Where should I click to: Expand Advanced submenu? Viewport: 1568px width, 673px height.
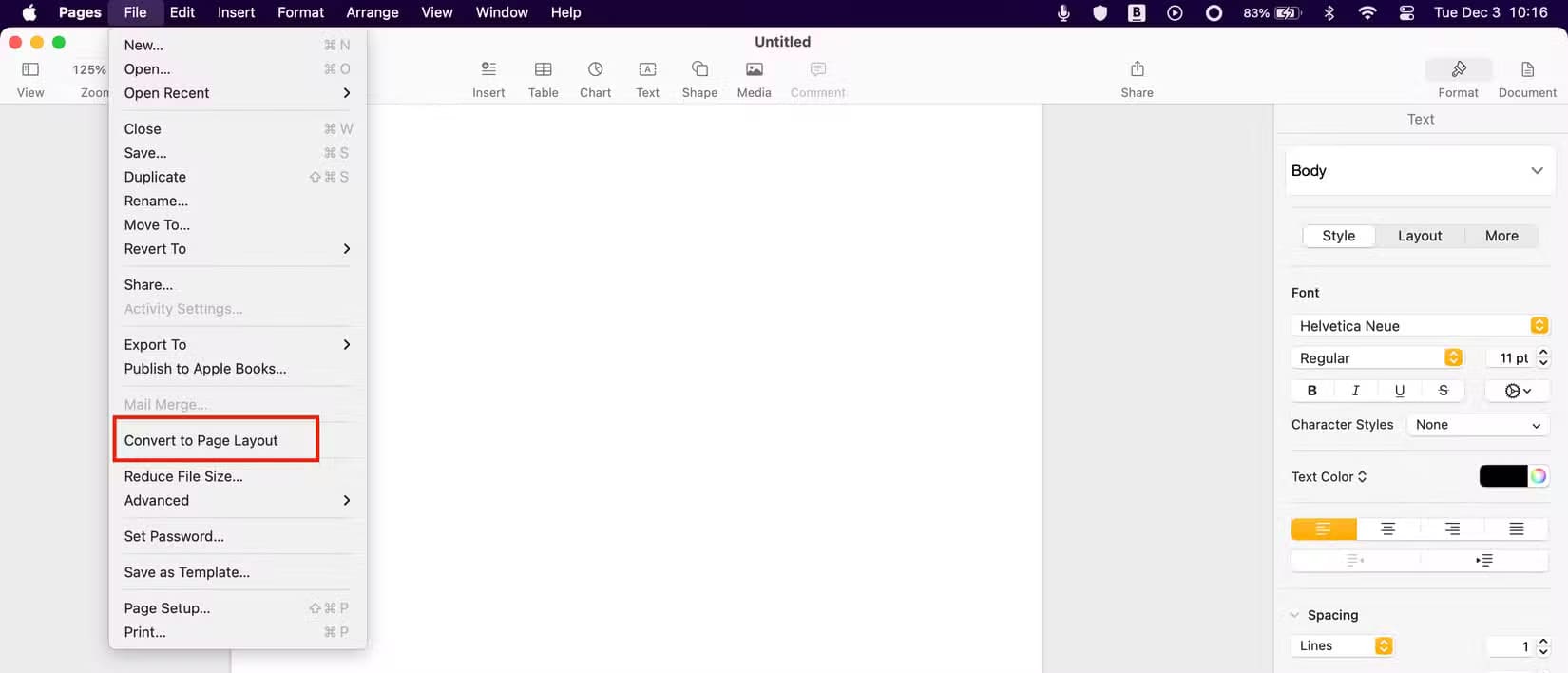237,501
